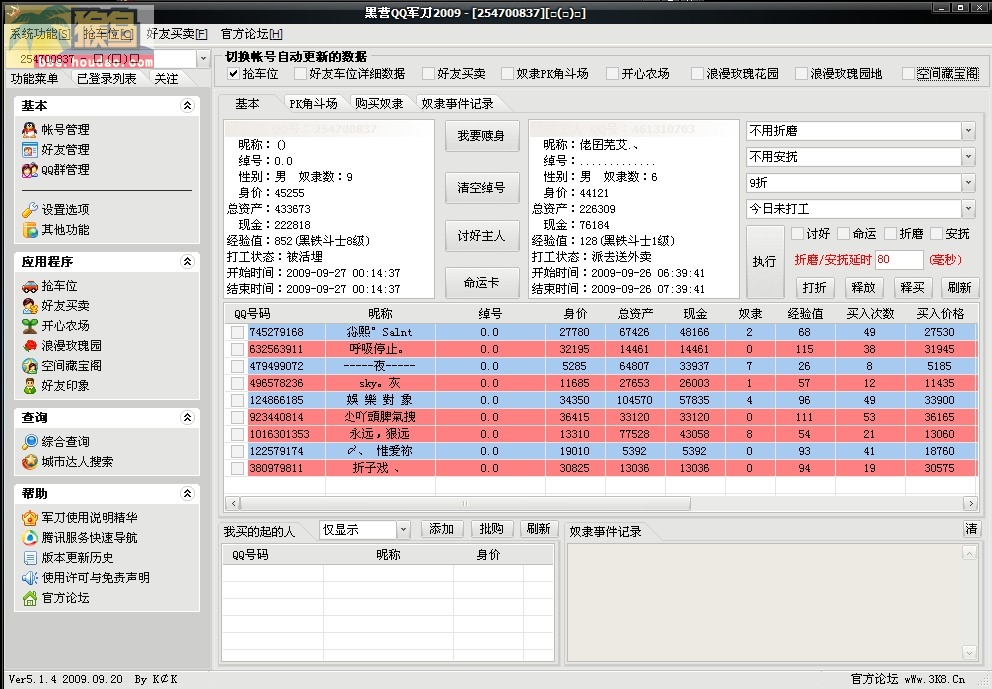Screen dimensions: 992x689
Task: Toggle 浪漫玫瑰花园 checkbox
Action: pyautogui.click(x=697, y=74)
